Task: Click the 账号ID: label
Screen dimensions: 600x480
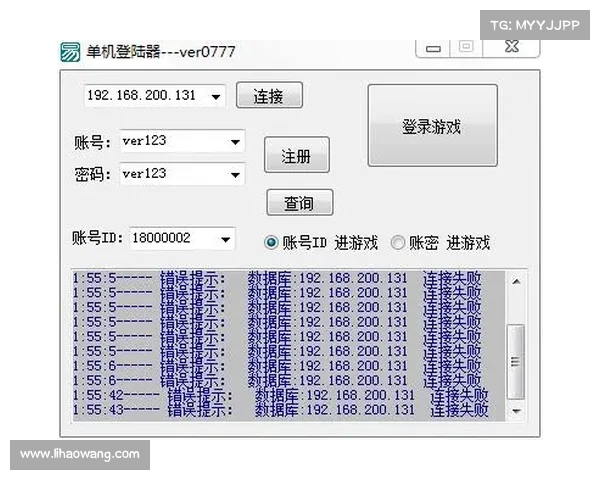Action: (98, 238)
